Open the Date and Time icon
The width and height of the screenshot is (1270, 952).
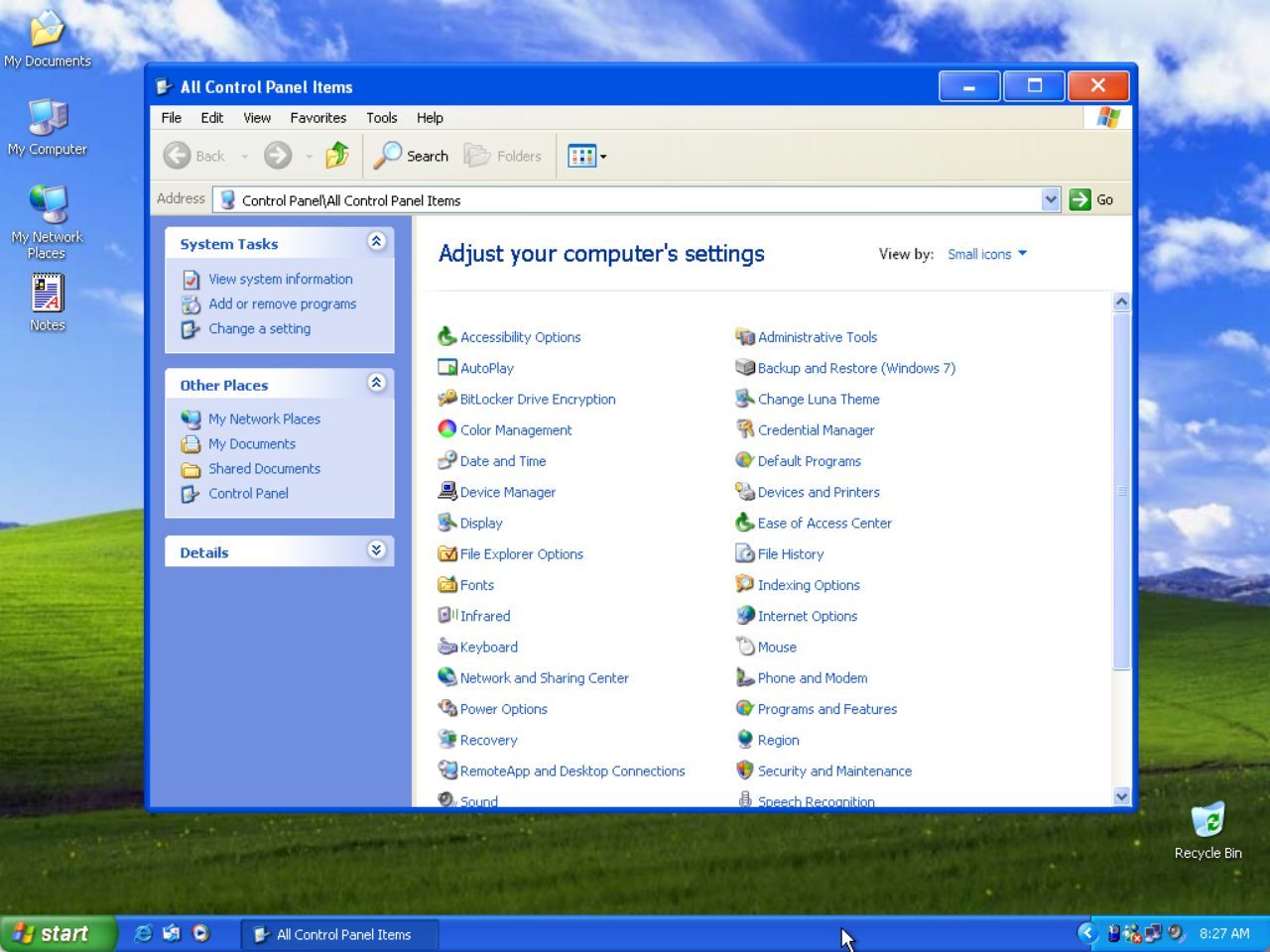pyautogui.click(x=447, y=460)
